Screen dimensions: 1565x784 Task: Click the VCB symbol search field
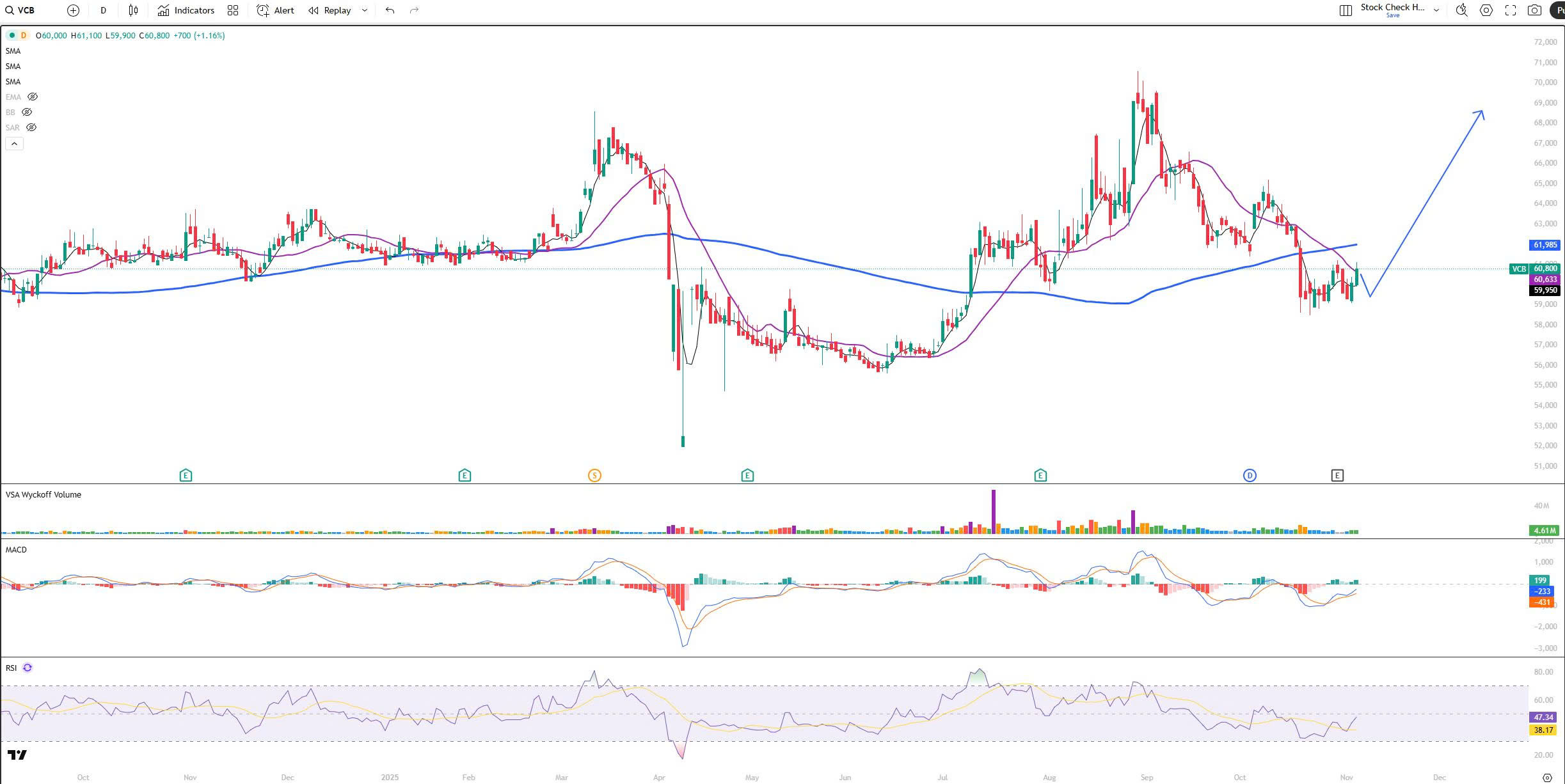(26, 10)
